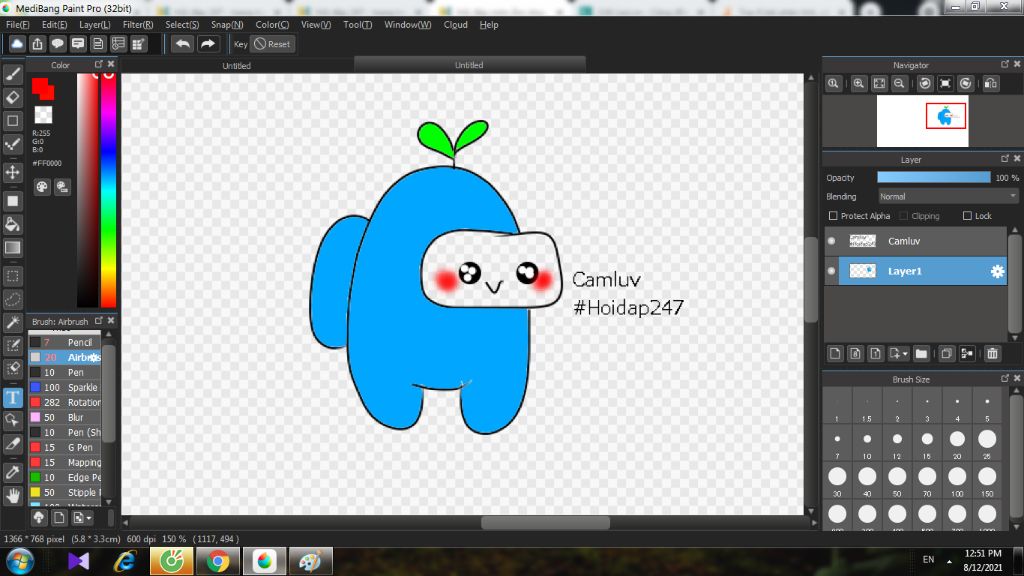
Task: Open the color palette icon
Action: [x=42, y=187]
